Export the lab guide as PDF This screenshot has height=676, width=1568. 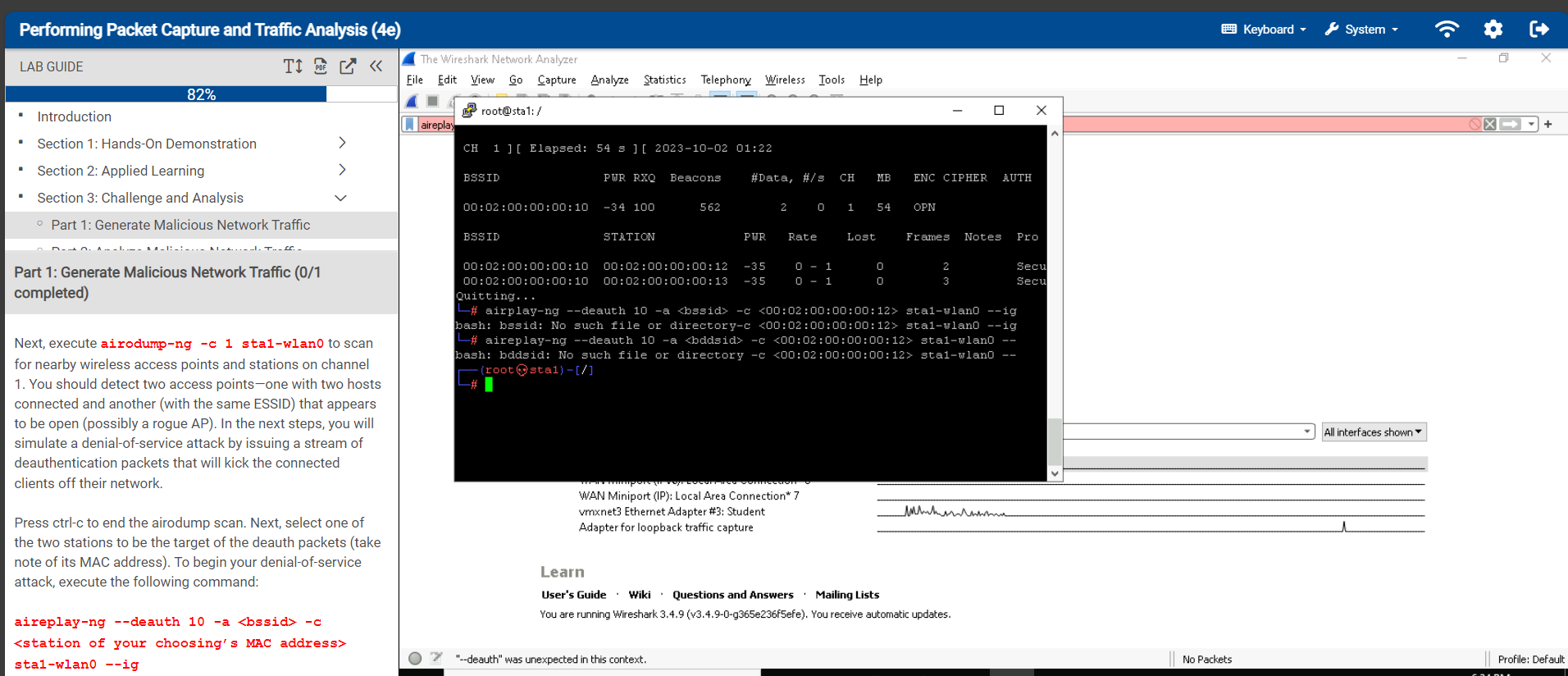pos(321,66)
